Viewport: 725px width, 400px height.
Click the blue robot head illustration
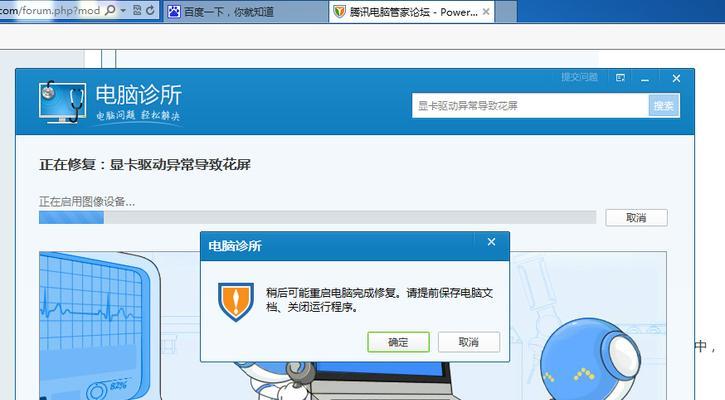591,359
